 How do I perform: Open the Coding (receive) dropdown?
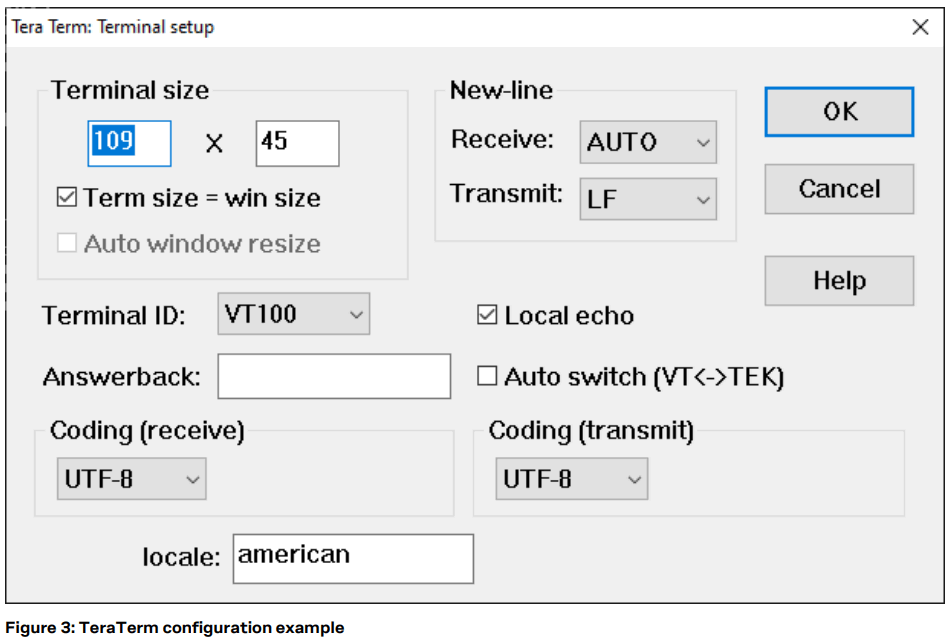coord(131,480)
